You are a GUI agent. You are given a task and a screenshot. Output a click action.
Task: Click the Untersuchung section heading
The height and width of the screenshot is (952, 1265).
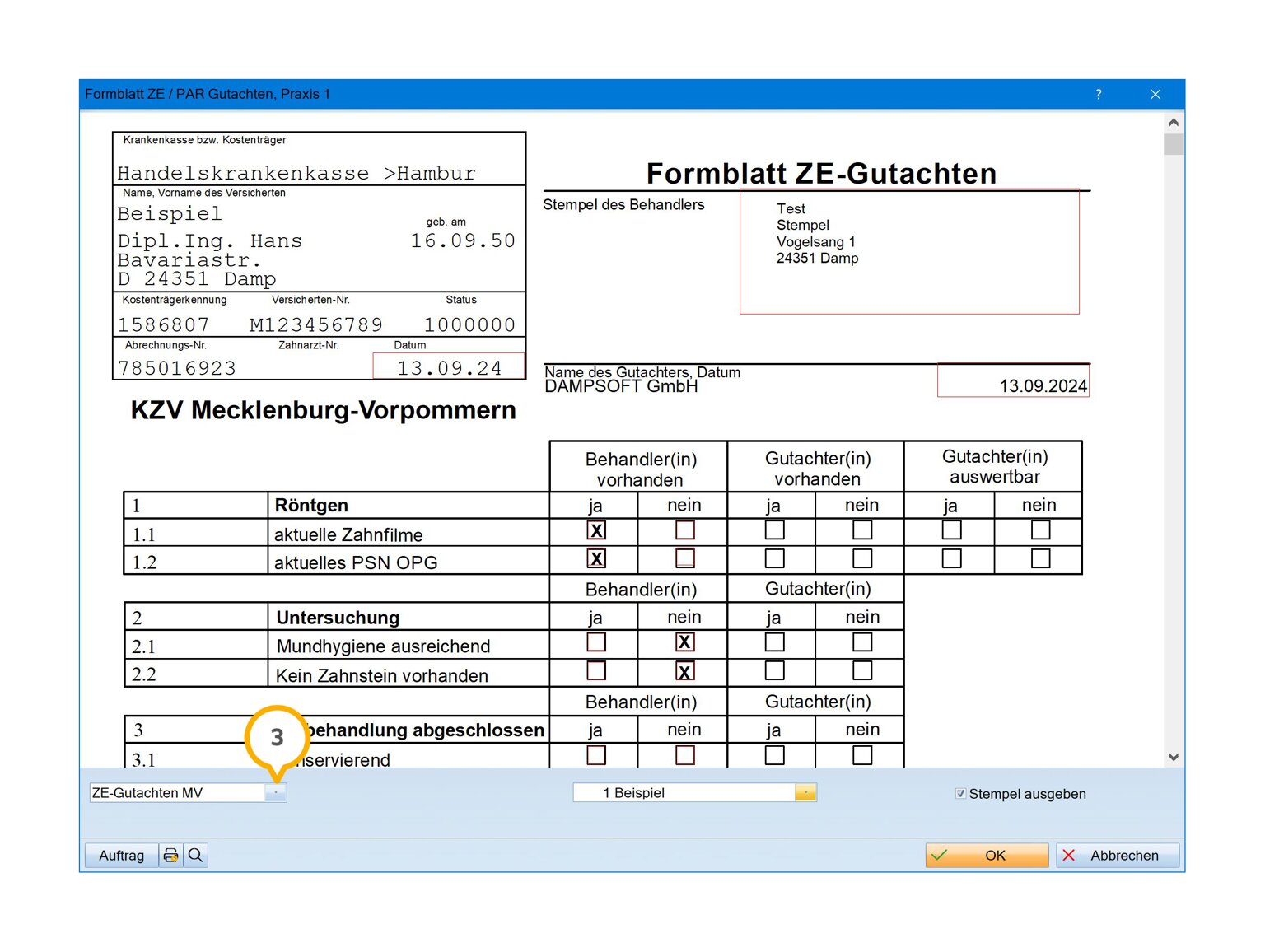(338, 618)
